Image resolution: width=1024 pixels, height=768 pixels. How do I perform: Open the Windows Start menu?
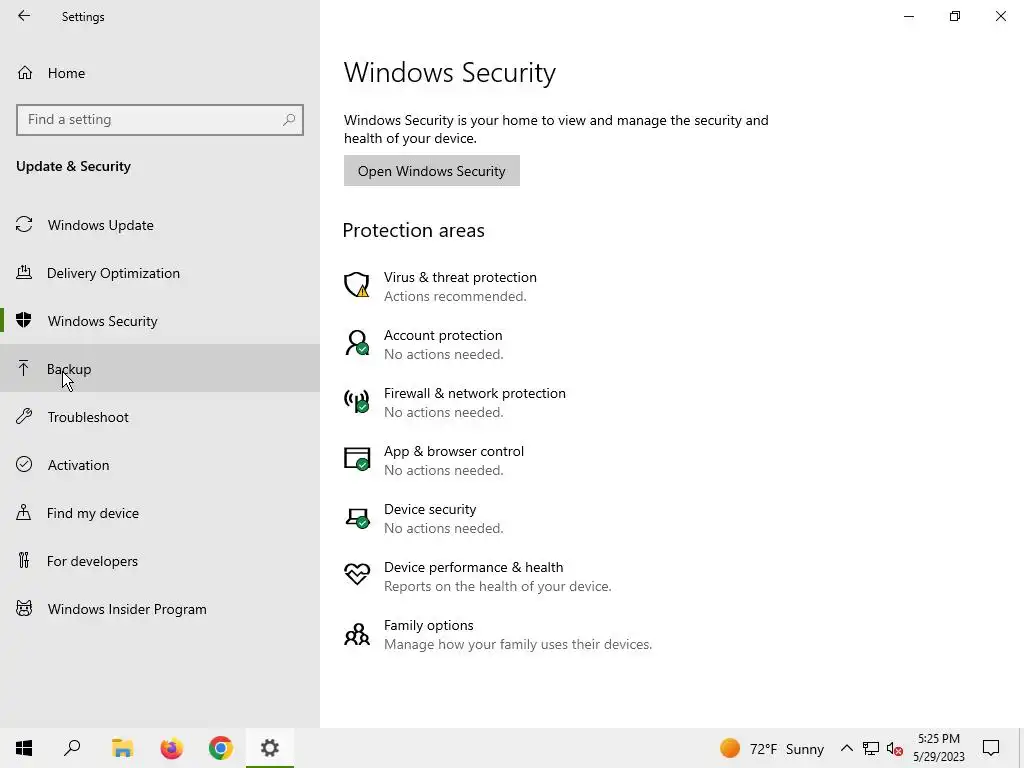[24, 748]
